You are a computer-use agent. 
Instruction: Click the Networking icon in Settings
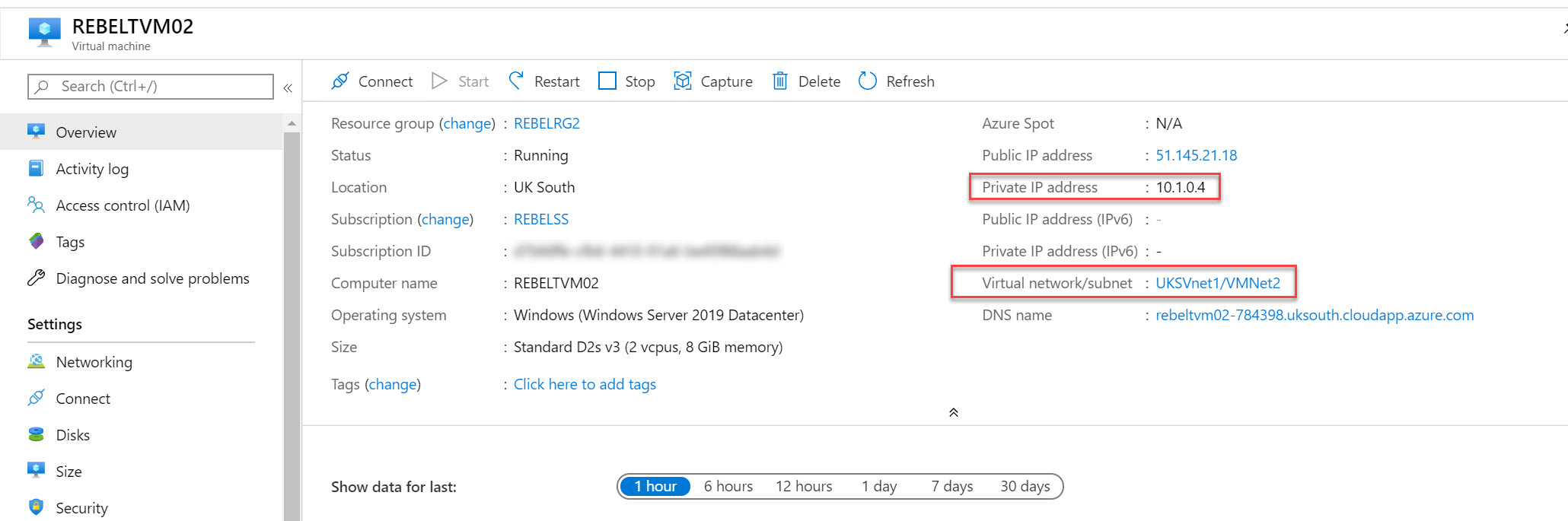(x=36, y=361)
